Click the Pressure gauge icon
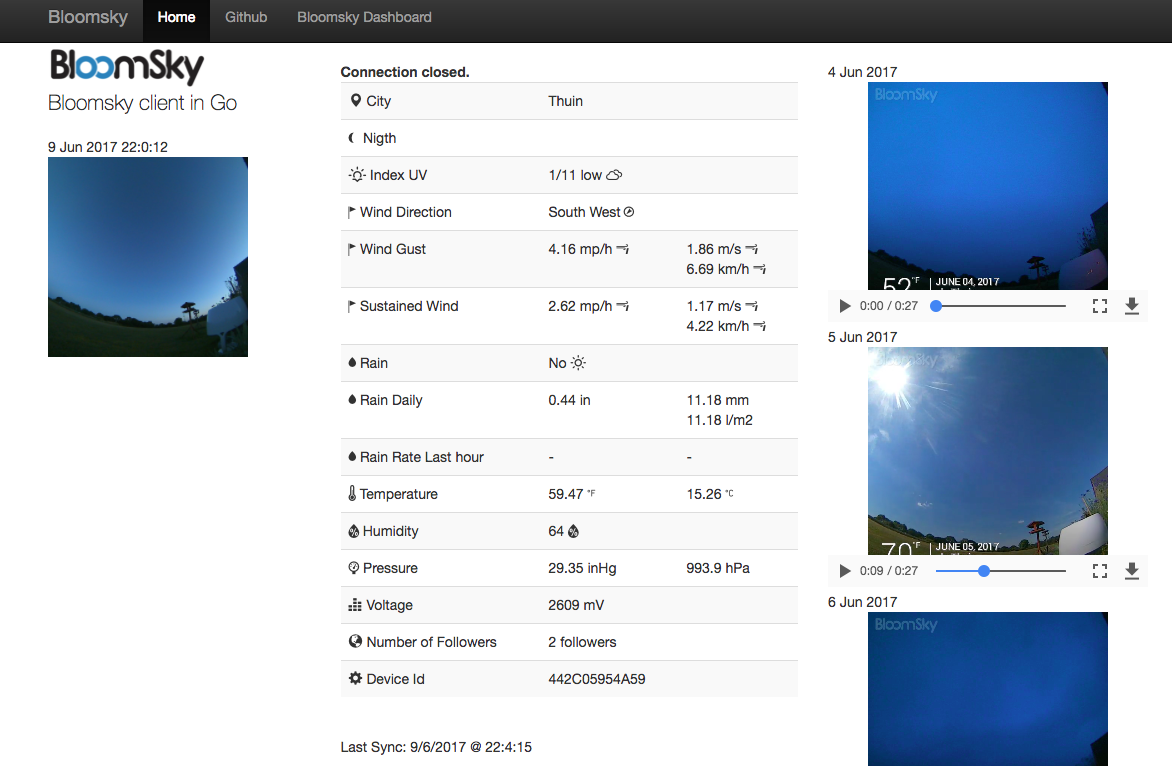1172x766 pixels. [x=354, y=568]
